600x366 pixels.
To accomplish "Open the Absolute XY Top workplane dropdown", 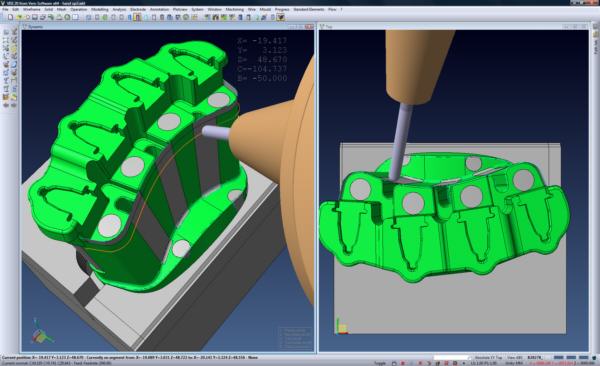I will click(488, 358).
